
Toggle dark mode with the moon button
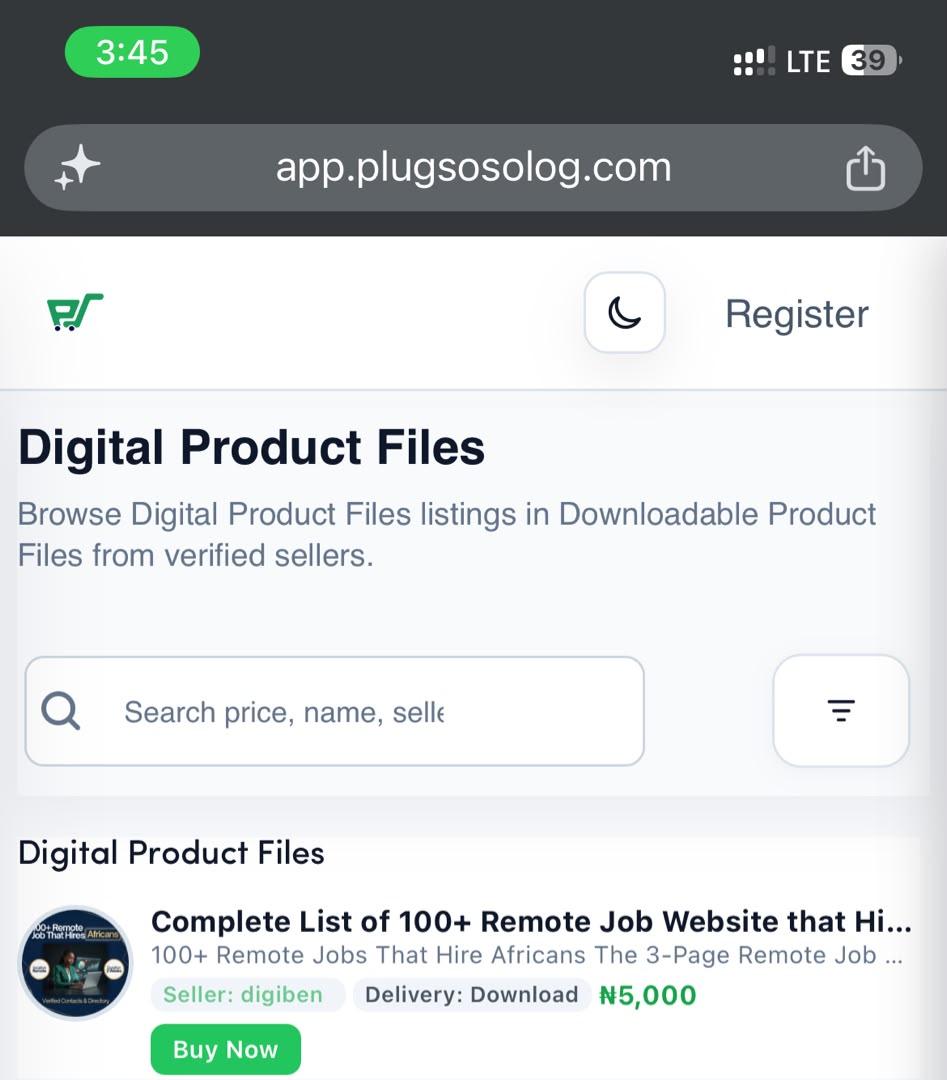[x=625, y=313]
